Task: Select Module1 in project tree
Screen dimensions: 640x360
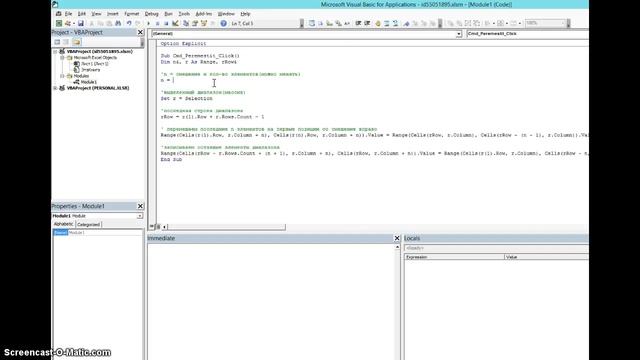Action: 89,82
